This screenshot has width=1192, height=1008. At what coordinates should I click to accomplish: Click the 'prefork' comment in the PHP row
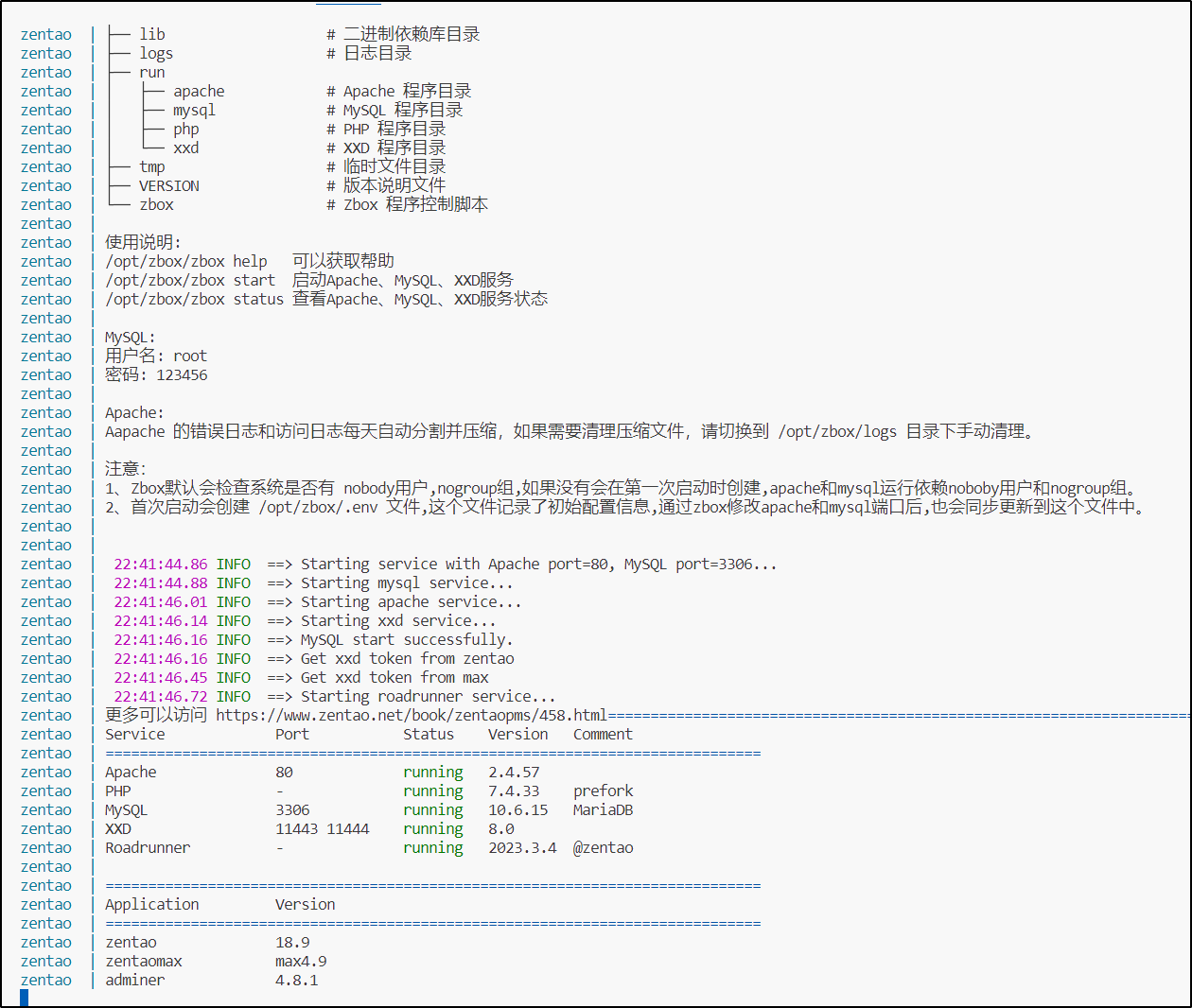point(604,791)
